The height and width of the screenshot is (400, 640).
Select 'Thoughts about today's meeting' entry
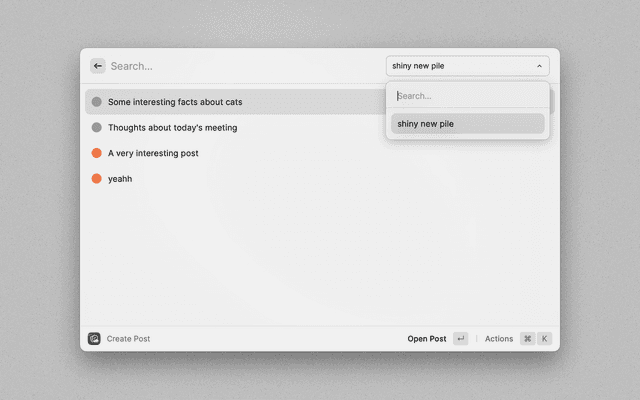click(172, 128)
